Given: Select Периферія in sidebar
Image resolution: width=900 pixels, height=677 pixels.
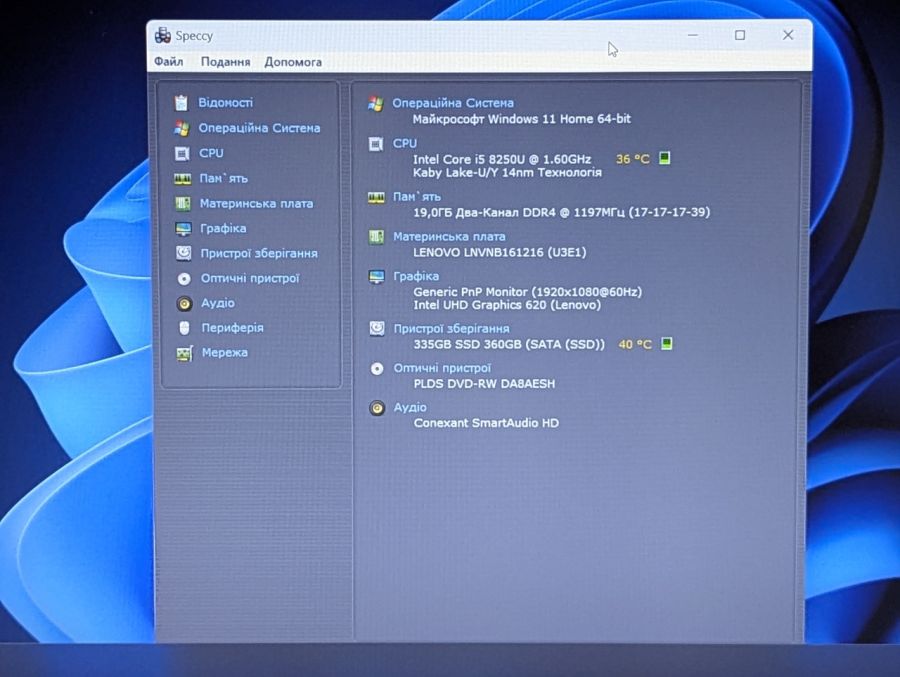Looking at the screenshot, I should pos(232,327).
